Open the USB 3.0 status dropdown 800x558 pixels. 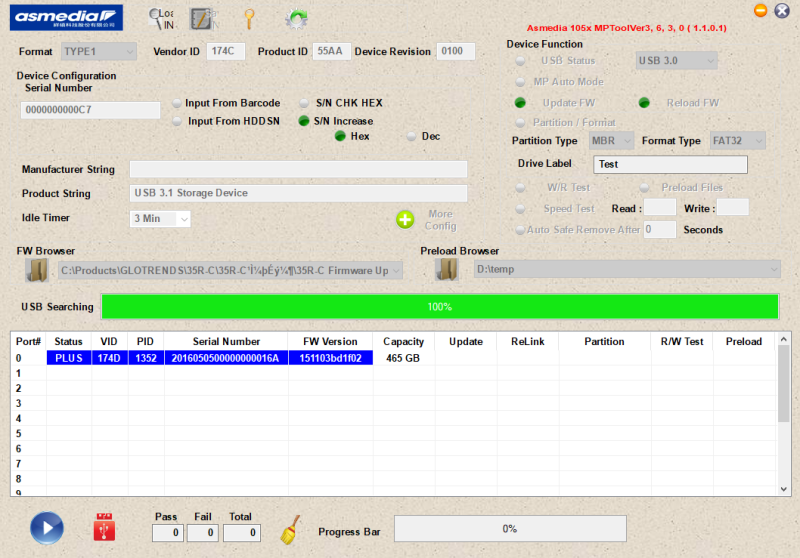click(x=677, y=61)
